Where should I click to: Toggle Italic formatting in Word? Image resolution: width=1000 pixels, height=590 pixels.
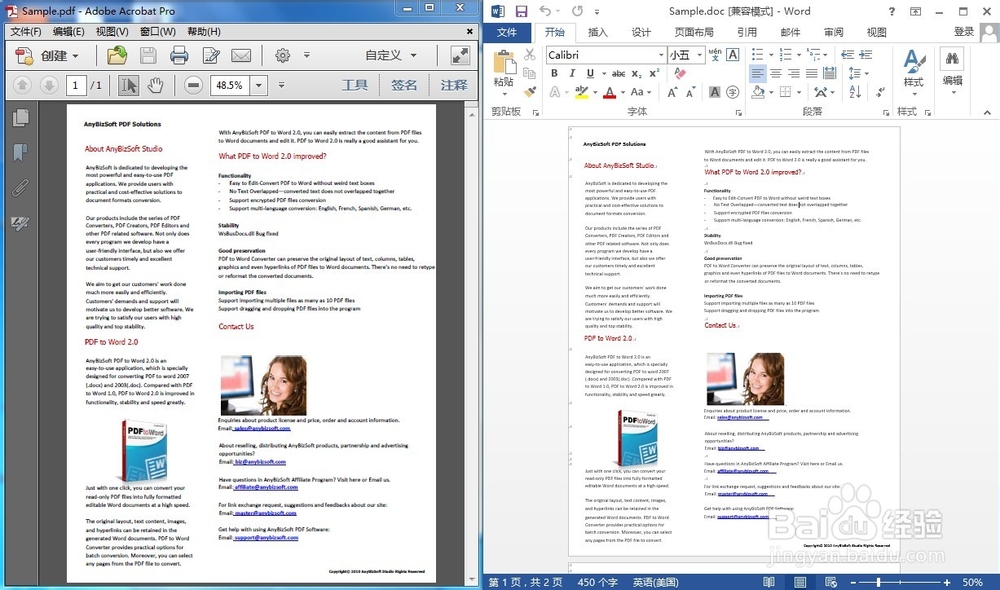pos(572,73)
